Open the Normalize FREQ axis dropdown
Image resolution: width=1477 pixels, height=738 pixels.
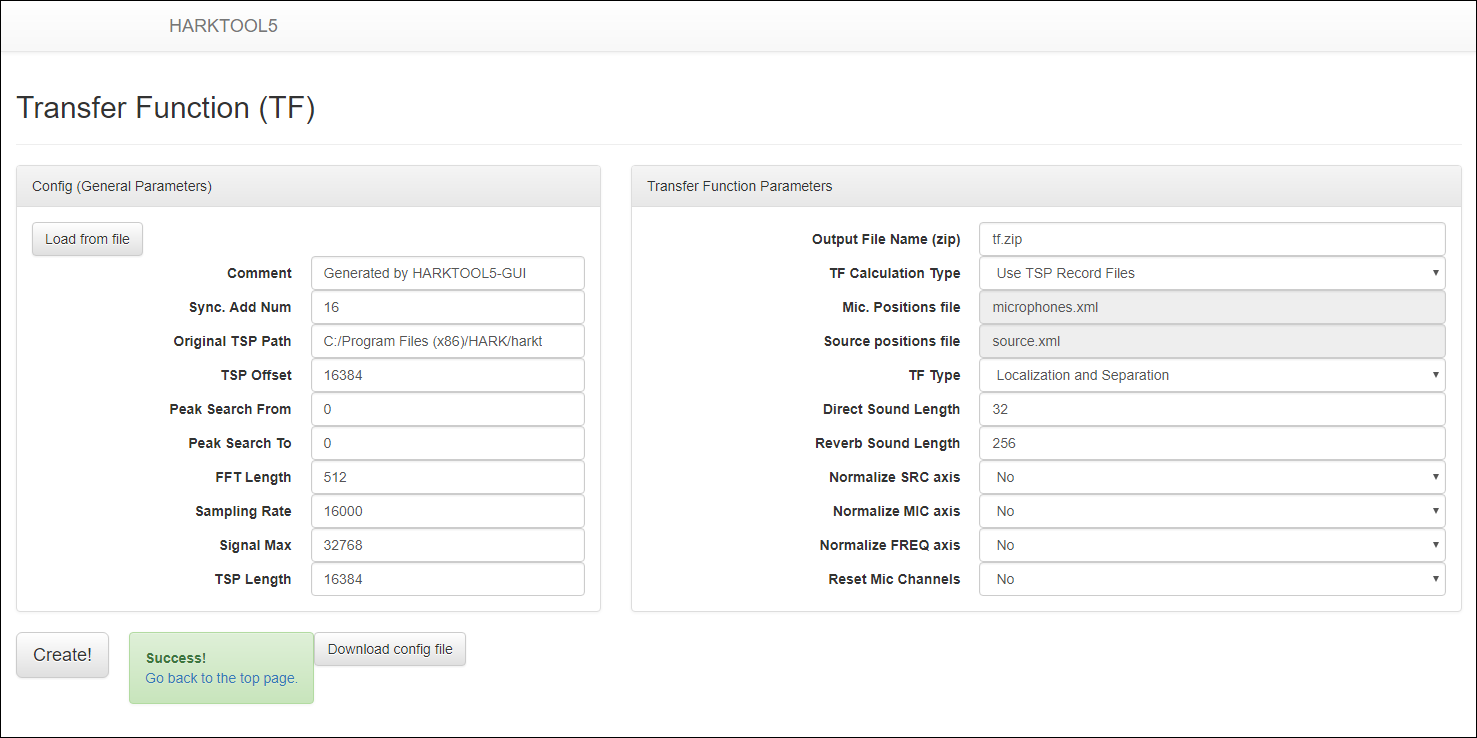1211,545
